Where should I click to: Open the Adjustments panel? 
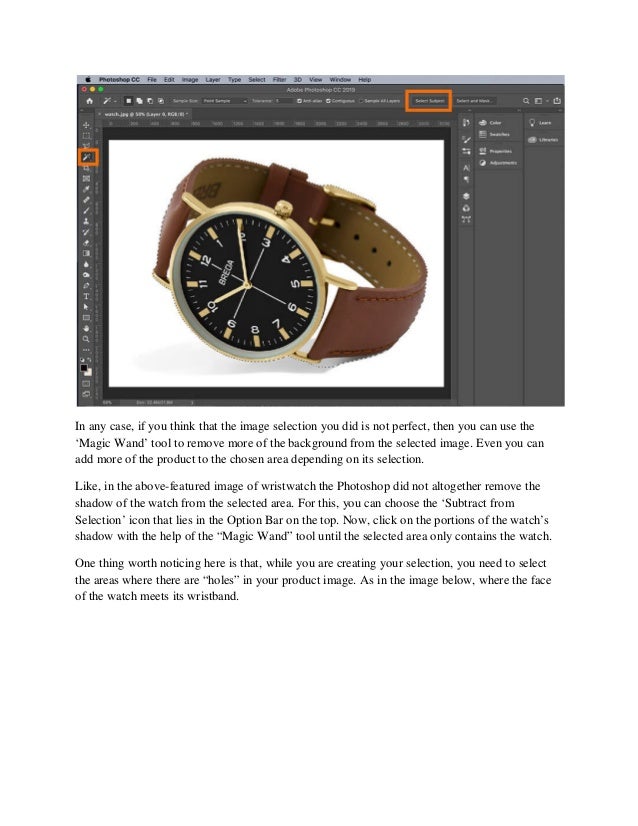pyautogui.click(x=498, y=163)
